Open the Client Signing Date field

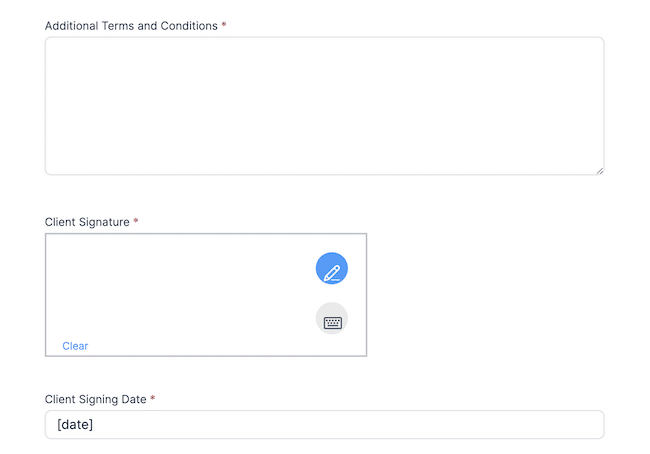(x=325, y=425)
